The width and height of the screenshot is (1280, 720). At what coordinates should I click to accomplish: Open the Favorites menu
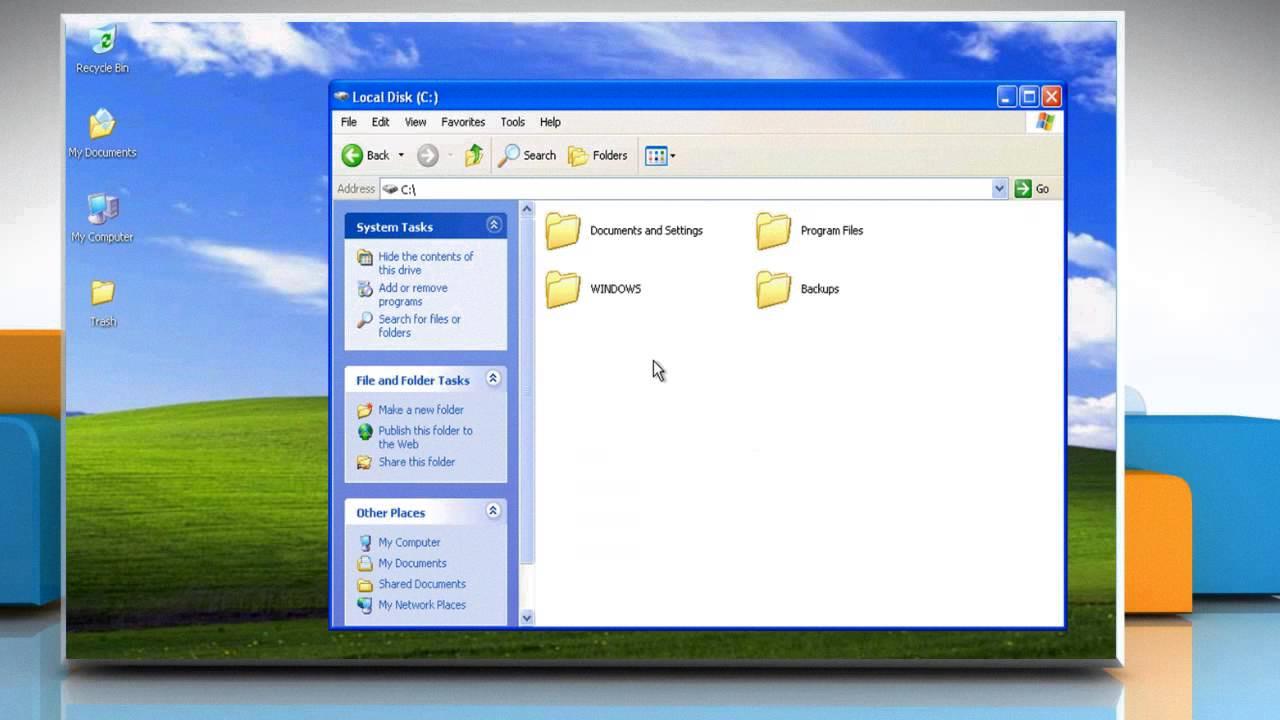click(x=463, y=122)
